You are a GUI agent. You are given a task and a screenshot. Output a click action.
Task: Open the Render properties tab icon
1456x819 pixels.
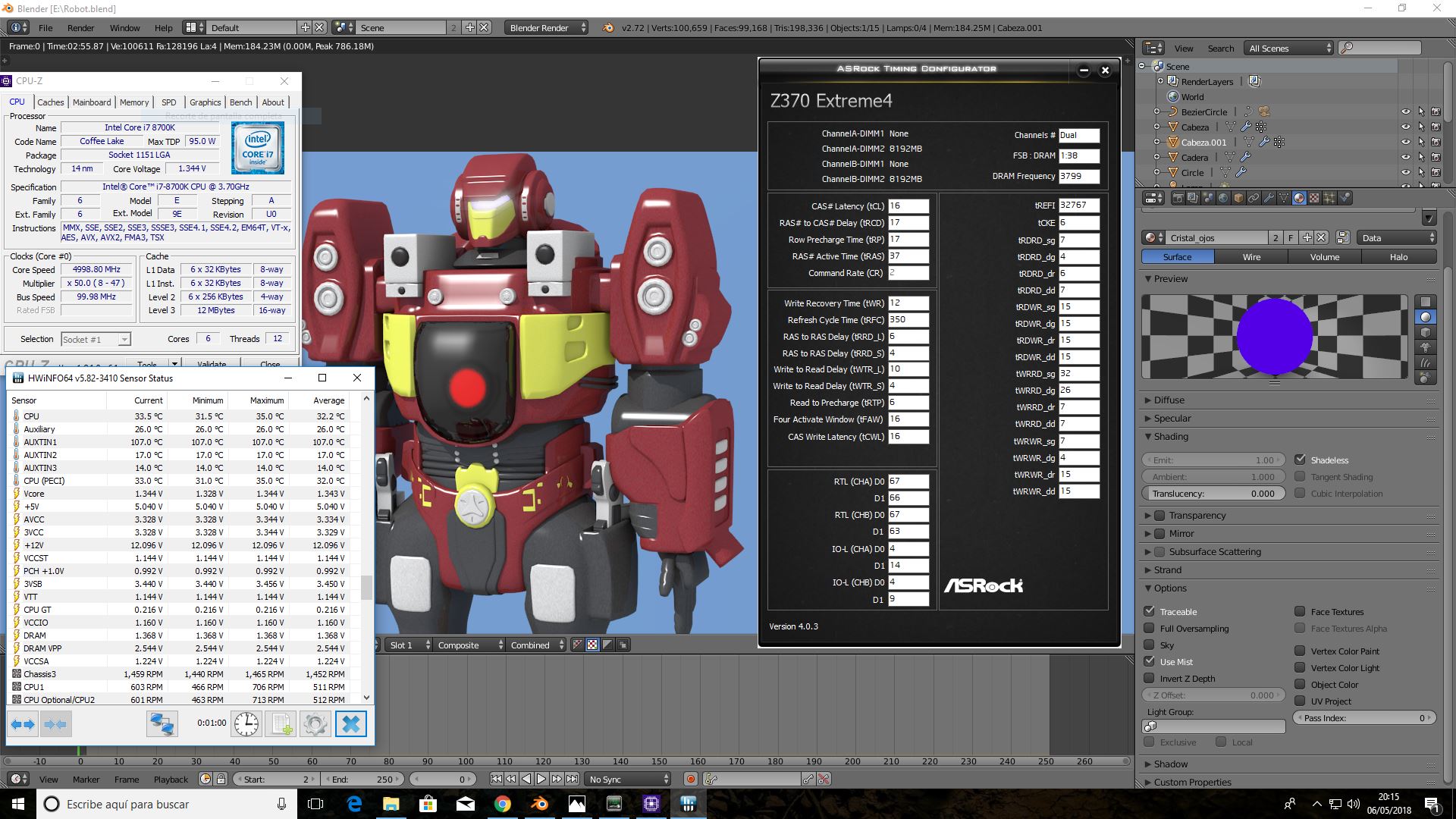pyautogui.click(x=1178, y=199)
